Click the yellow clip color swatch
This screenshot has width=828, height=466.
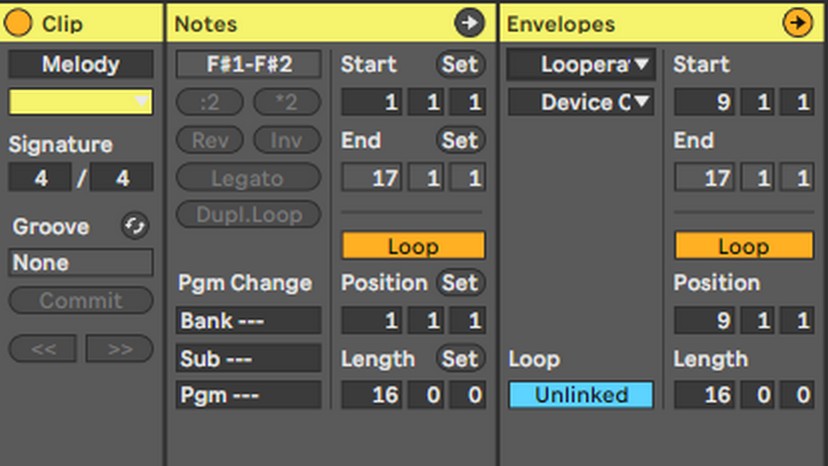click(x=80, y=101)
